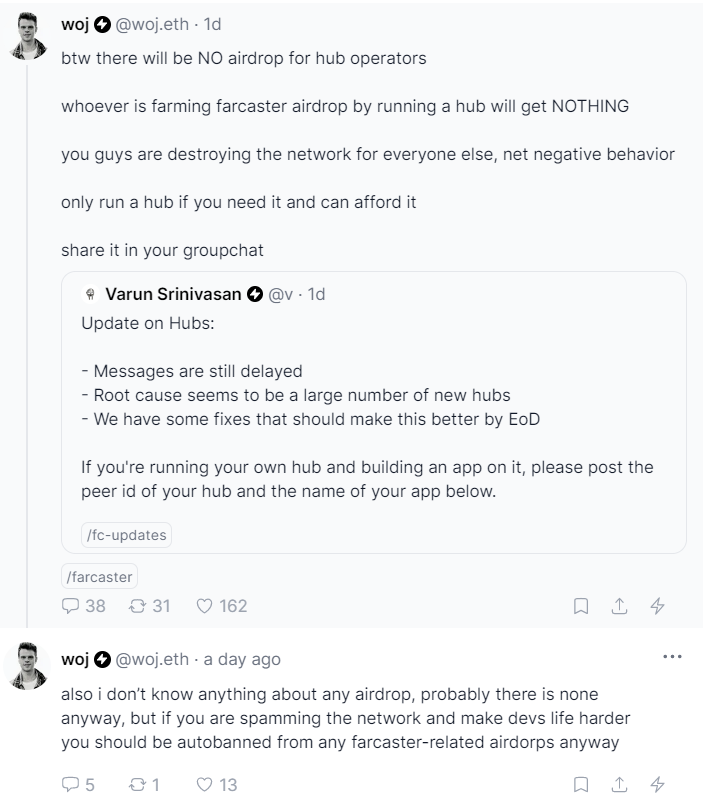Recast the hub operators airdrop post
The height and width of the screenshot is (805, 703).
coord(137,605)
